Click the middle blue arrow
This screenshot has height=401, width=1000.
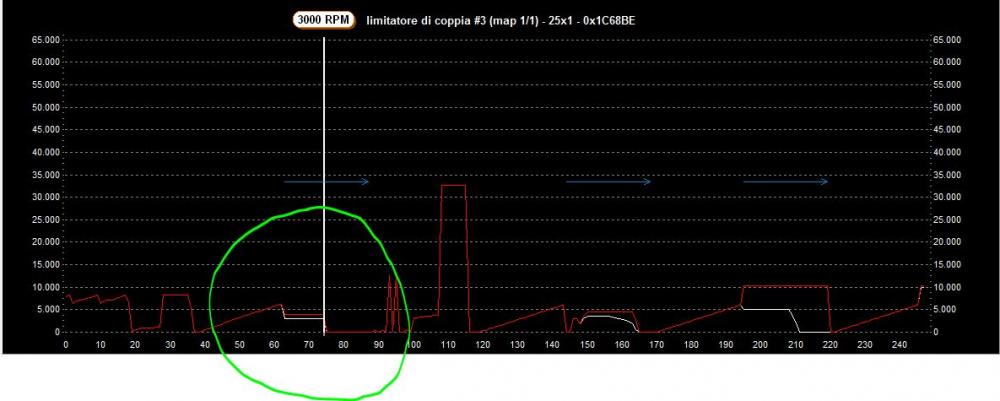click(x=608, y=182)
